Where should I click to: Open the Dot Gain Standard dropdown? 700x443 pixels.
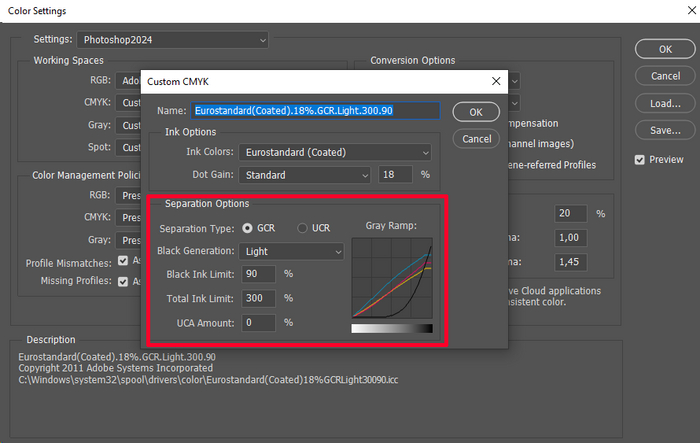[305, 175]
